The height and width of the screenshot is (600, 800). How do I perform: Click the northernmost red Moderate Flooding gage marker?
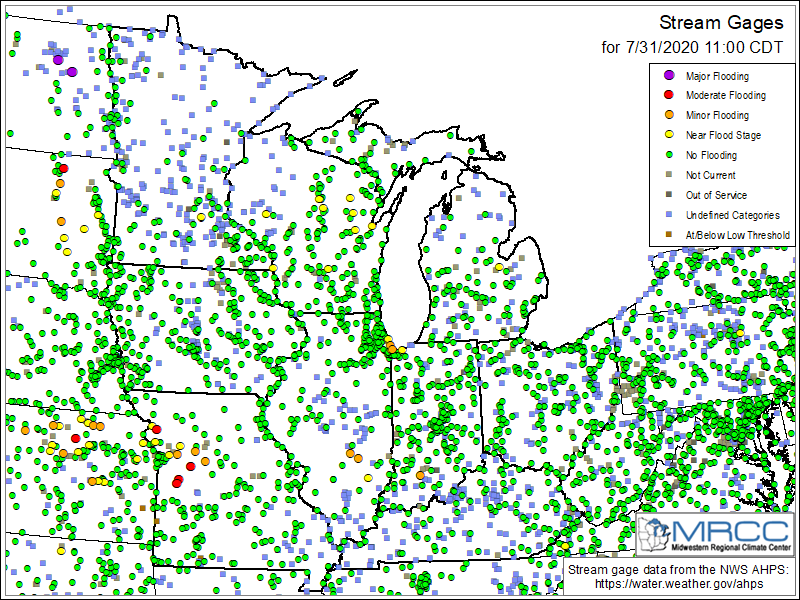(x=63, y=168)
